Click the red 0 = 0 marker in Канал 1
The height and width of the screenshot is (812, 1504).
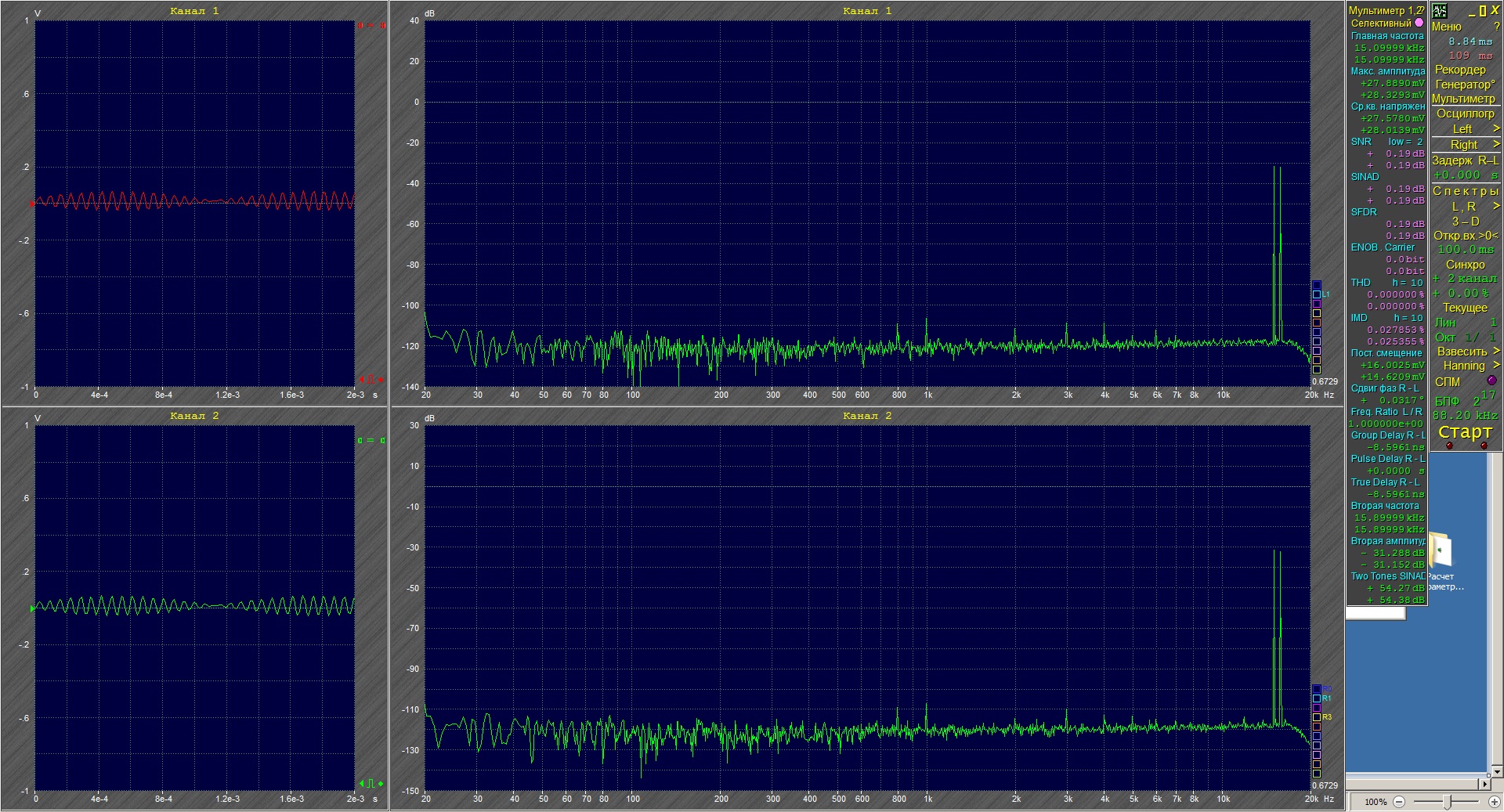(371, 26)
